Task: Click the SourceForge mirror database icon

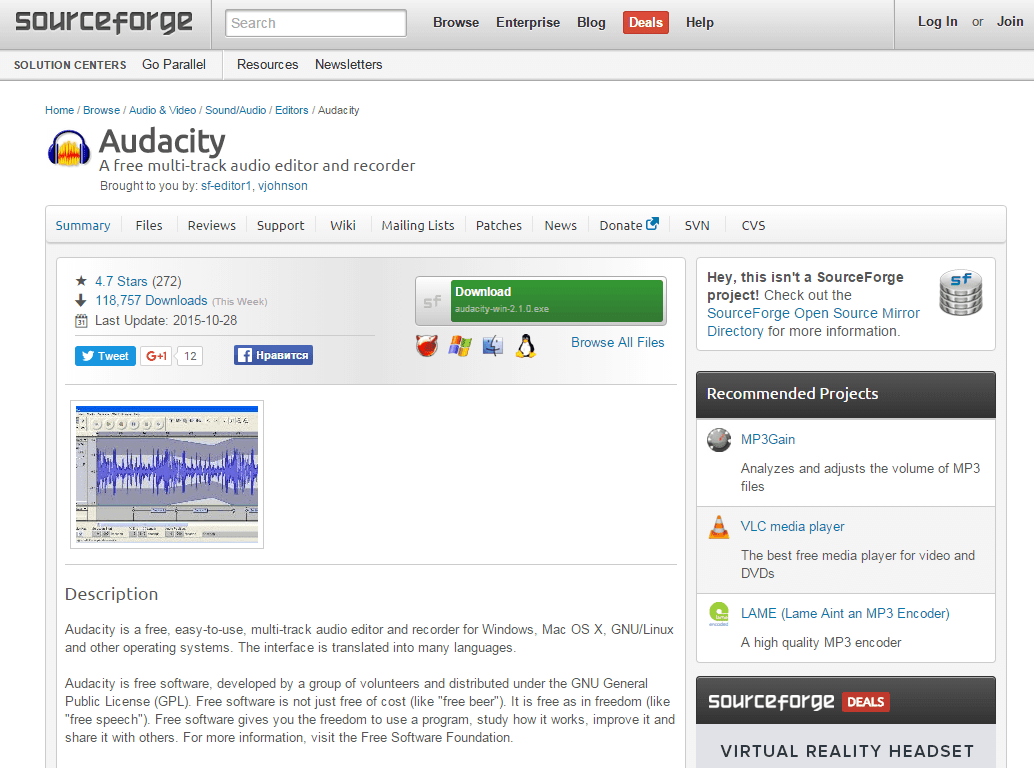Action: (961, 293)
